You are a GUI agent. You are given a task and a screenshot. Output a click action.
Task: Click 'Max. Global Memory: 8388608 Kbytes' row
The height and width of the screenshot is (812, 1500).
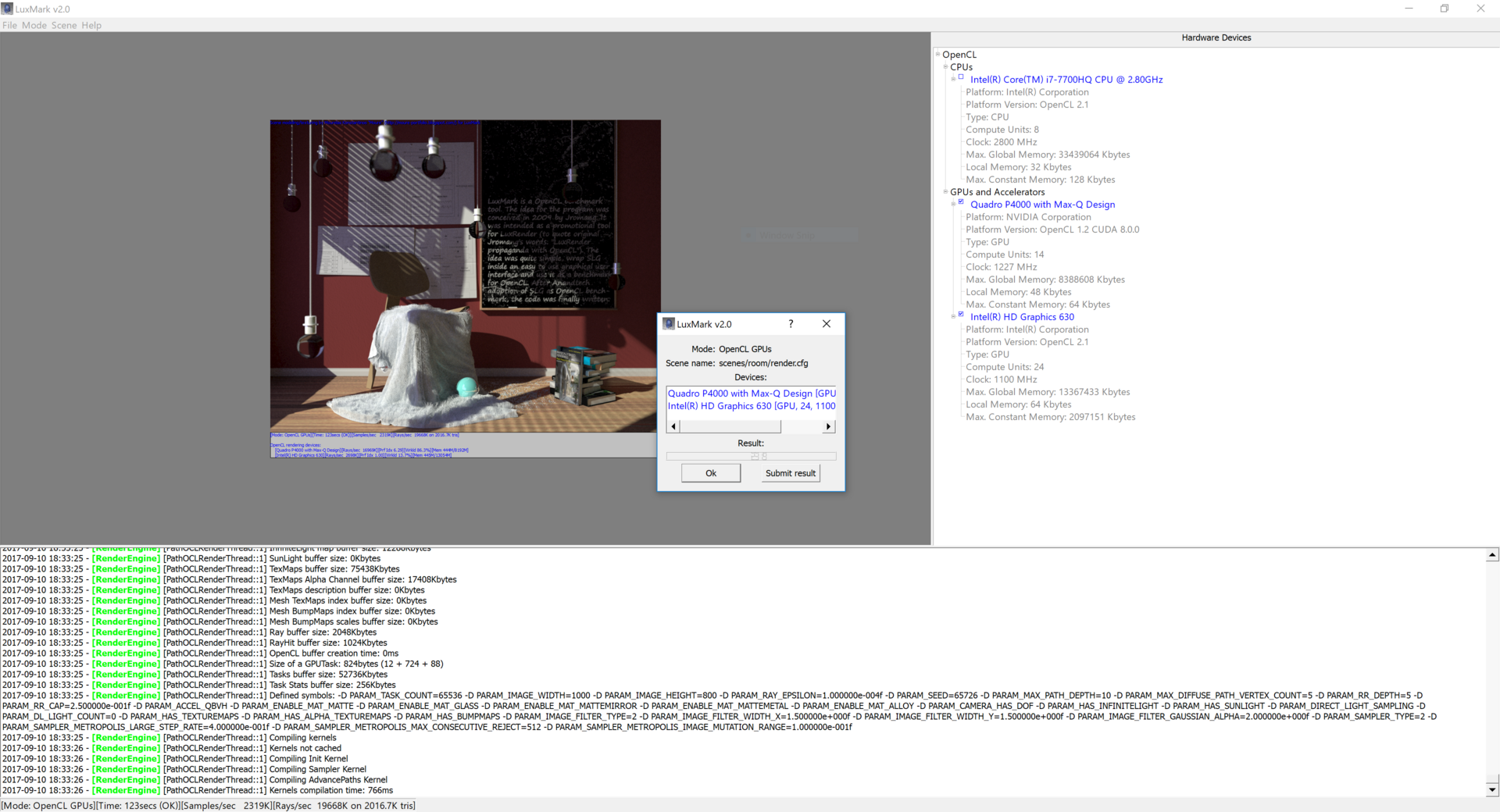[x=1045, y=280]
